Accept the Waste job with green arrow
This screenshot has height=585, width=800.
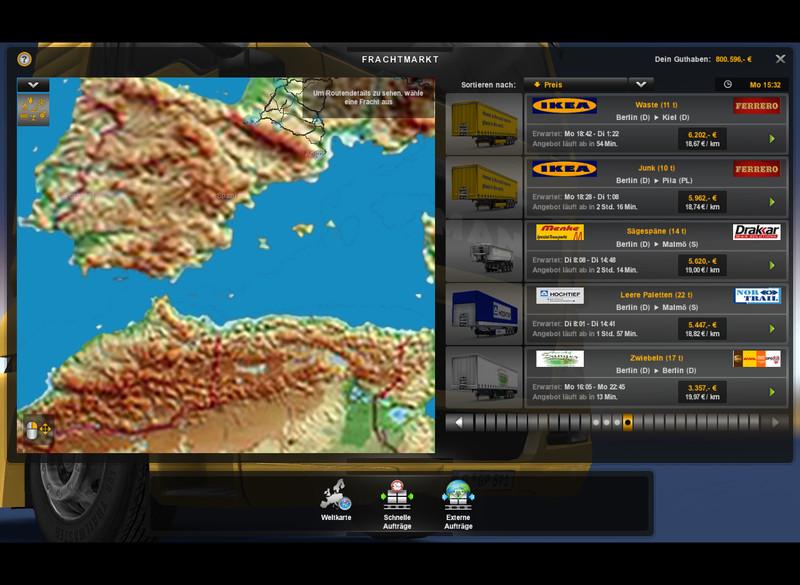pyautogui.click(x=772, y=139)
